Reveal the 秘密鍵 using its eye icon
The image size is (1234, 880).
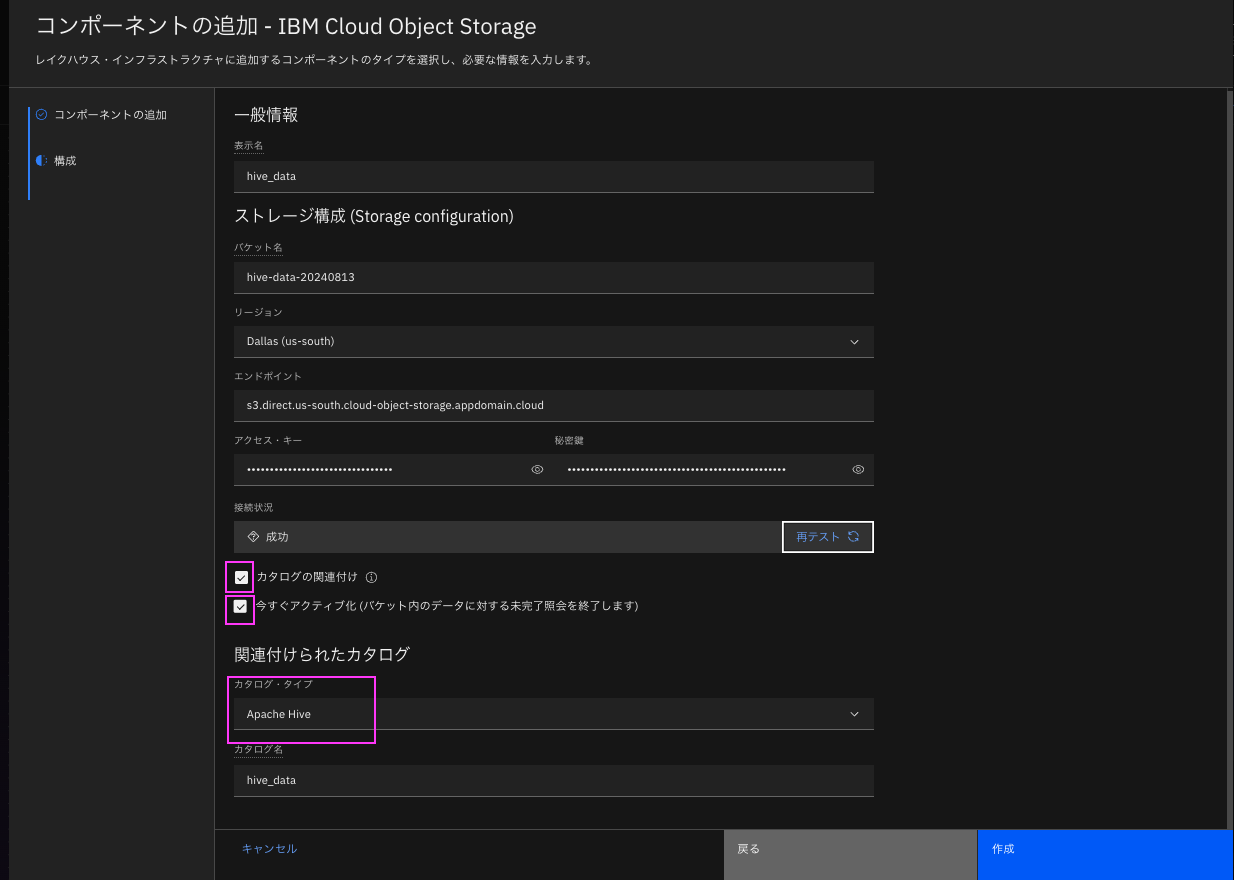tap(858, 470)
